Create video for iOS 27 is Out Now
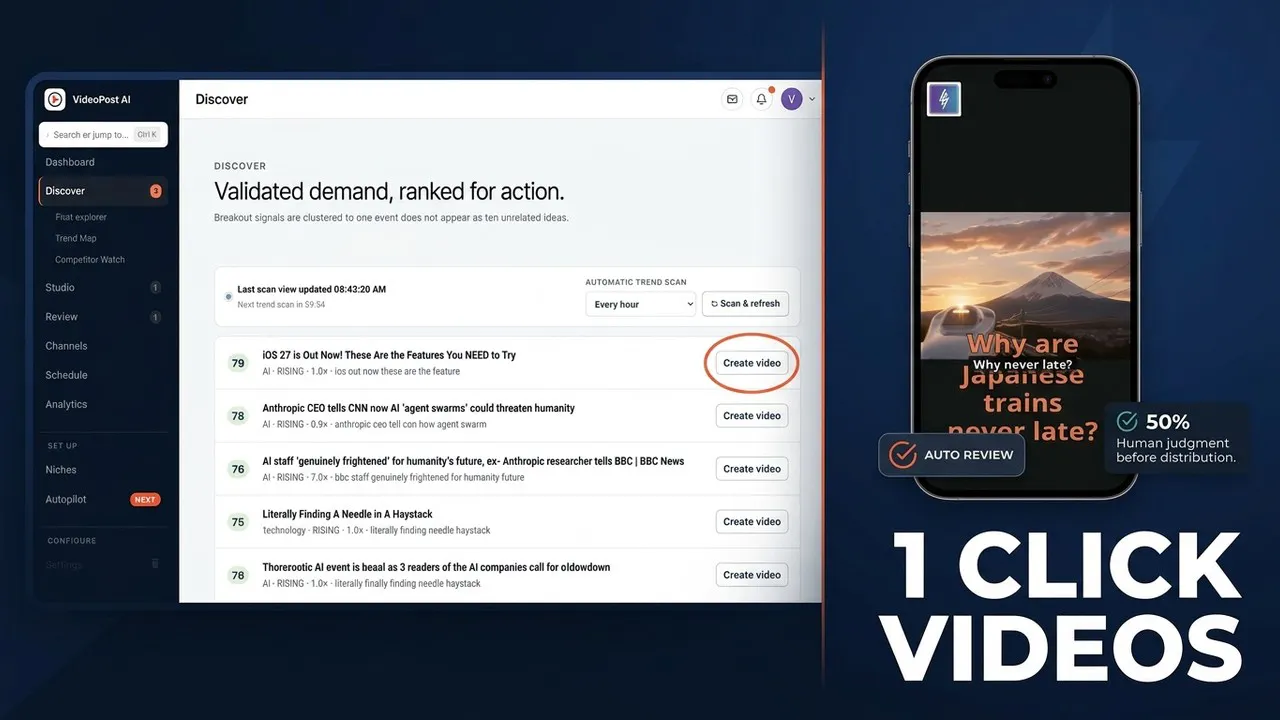Viewport: 1280px width, 720px height. (752, 363)
